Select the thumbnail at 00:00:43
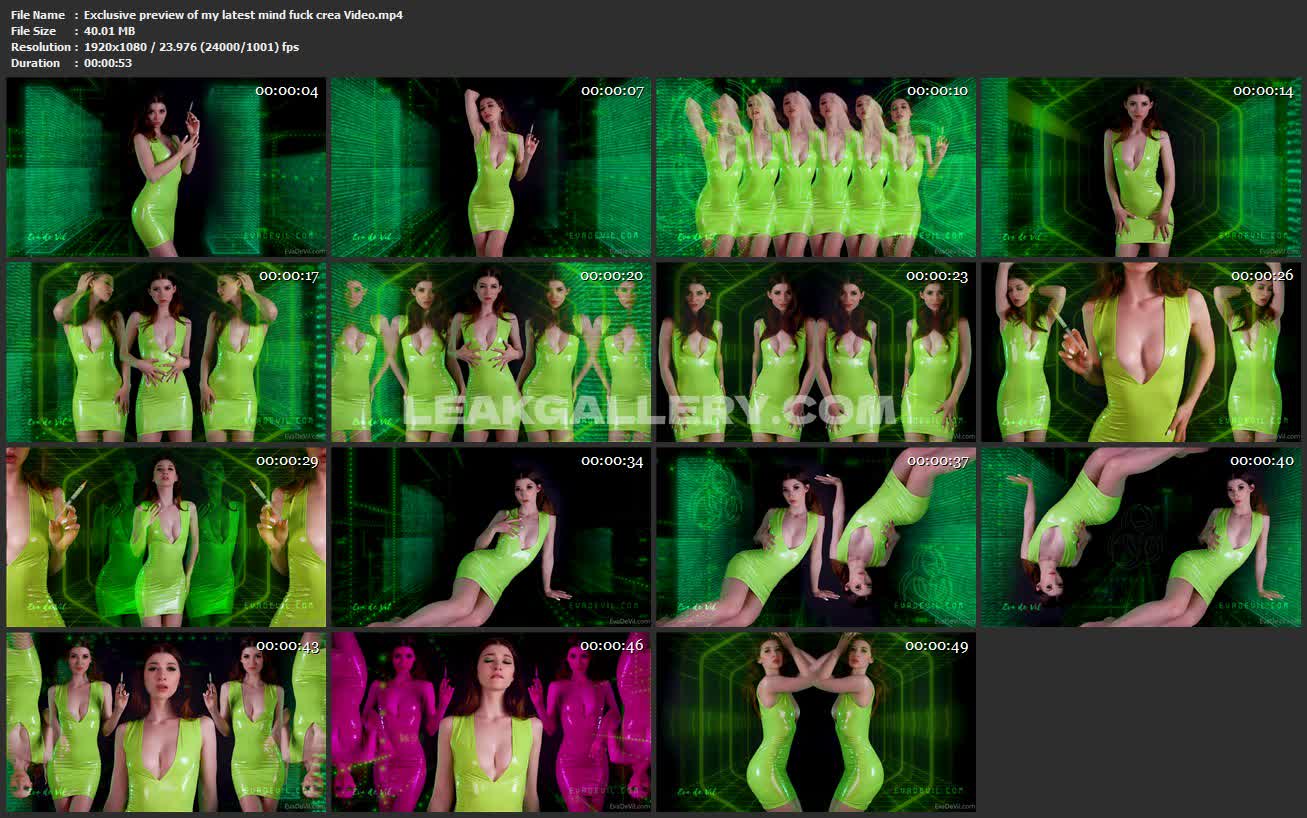Screen dimensions: 1307x818 coord(166,722)
